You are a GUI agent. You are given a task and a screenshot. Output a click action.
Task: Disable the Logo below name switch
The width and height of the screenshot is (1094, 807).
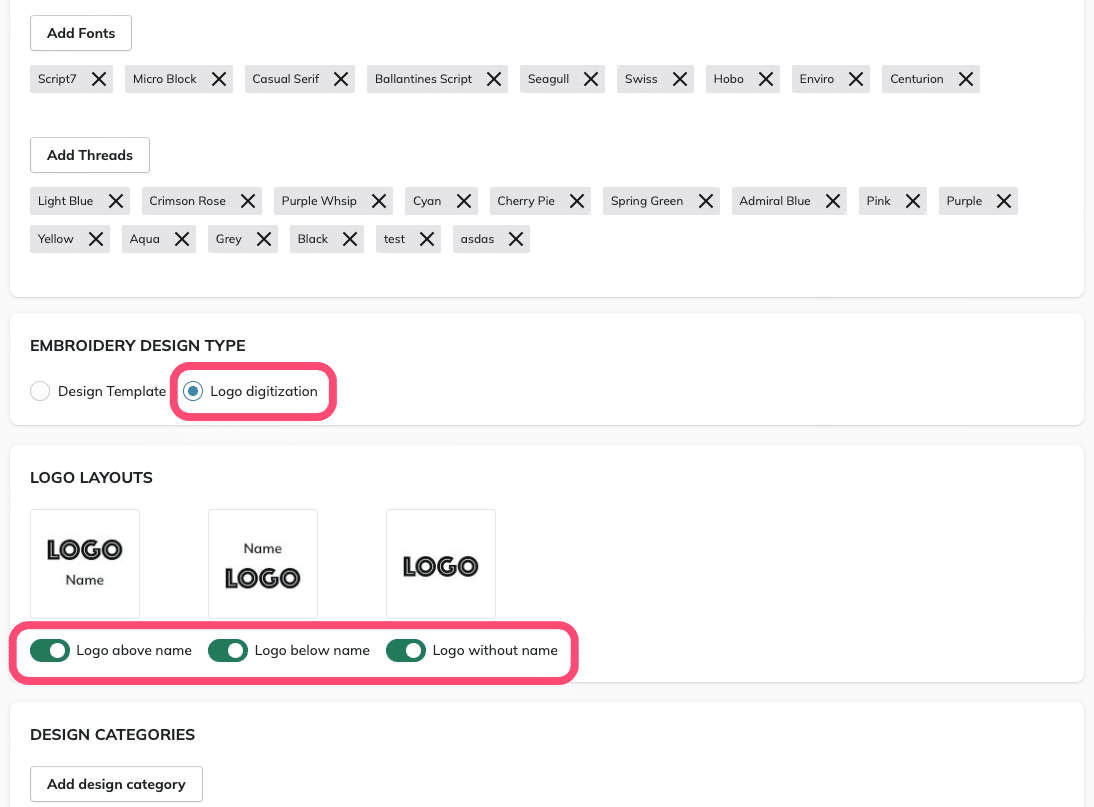point(228,651)
